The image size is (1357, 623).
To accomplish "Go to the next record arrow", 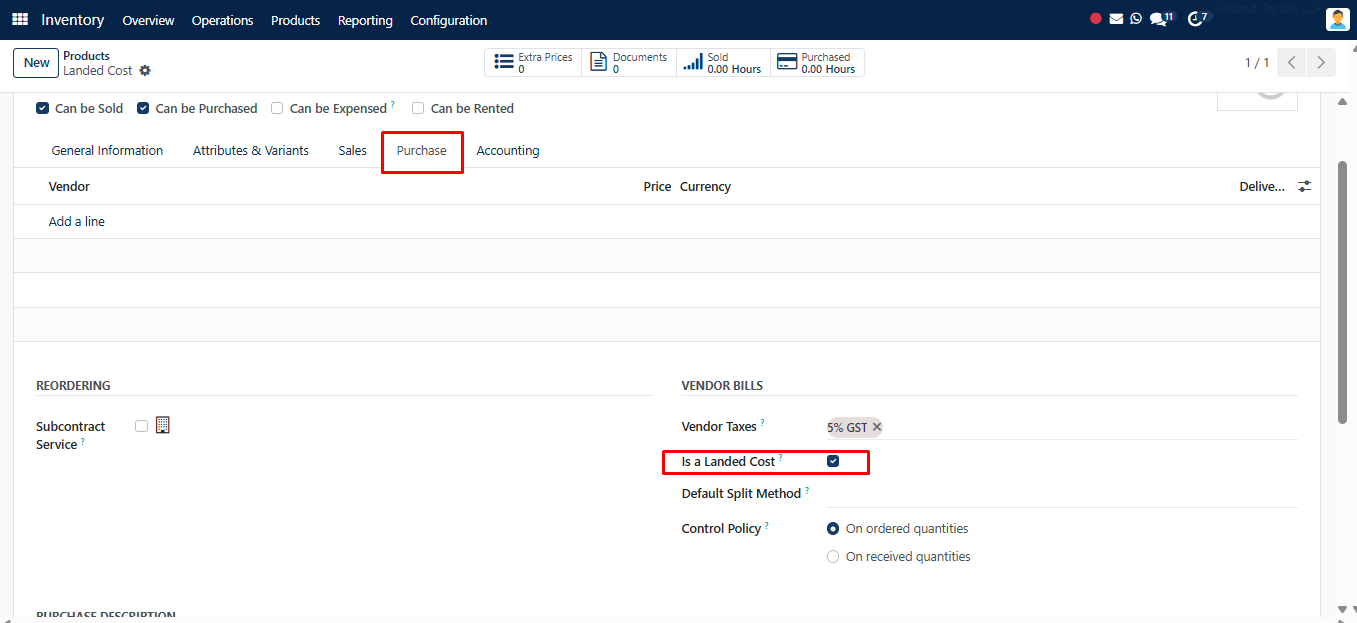I will tap(1322, 62).
